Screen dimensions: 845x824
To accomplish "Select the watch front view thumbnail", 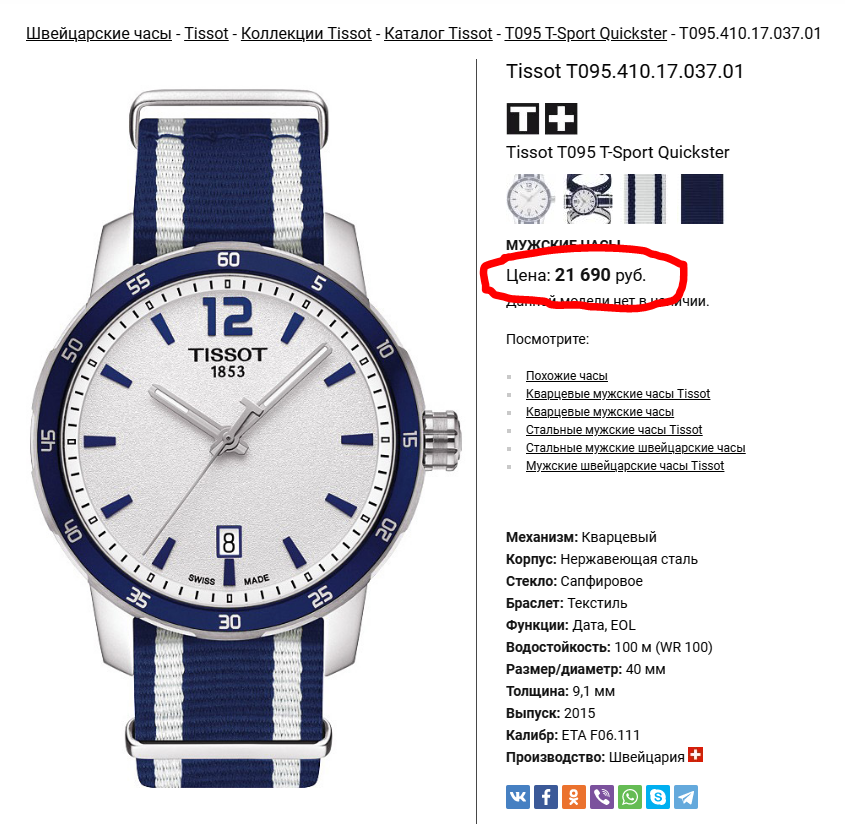I will tap(530, 199).
